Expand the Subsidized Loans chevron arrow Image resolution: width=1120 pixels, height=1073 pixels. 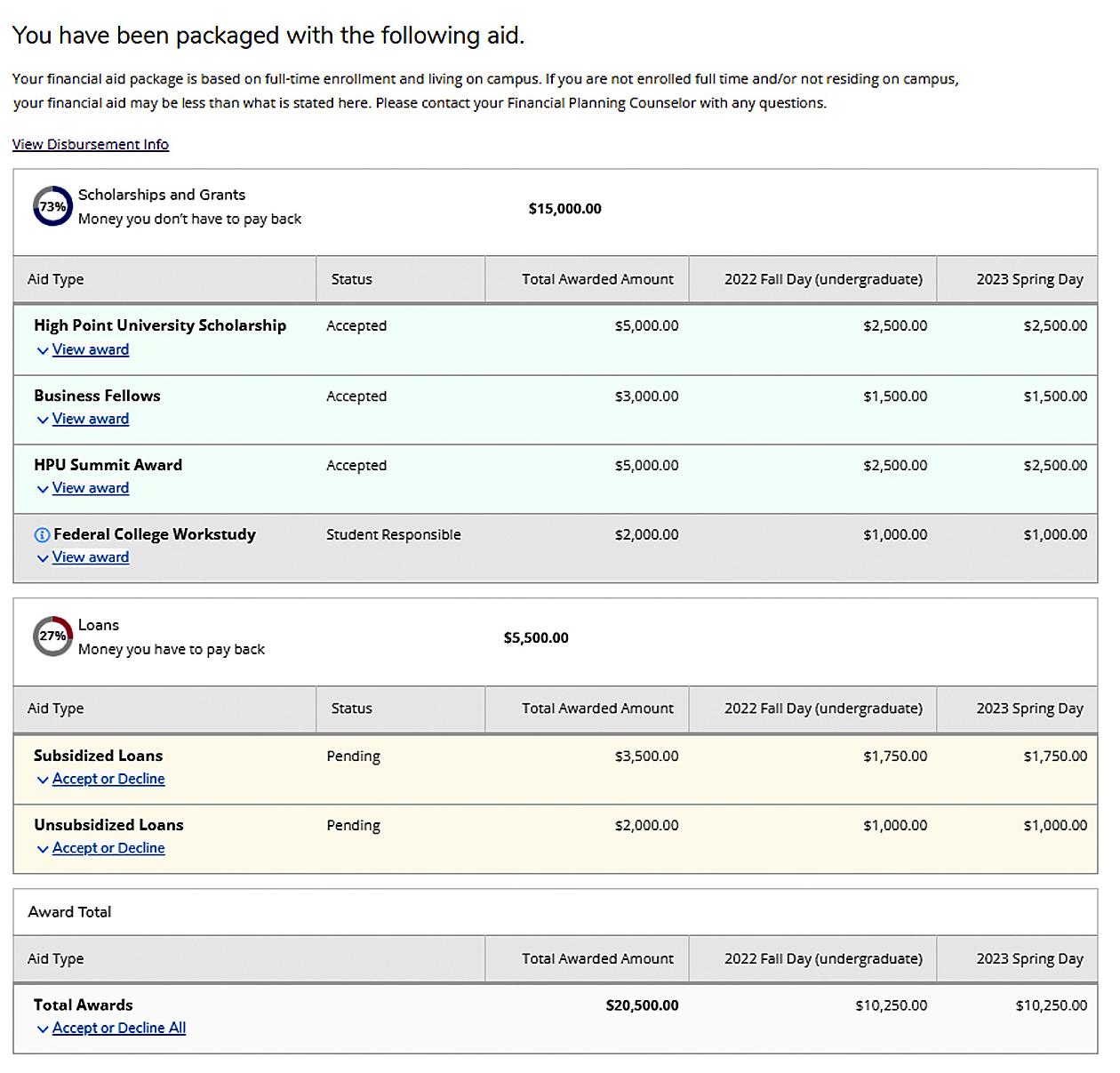pos(43,781)
